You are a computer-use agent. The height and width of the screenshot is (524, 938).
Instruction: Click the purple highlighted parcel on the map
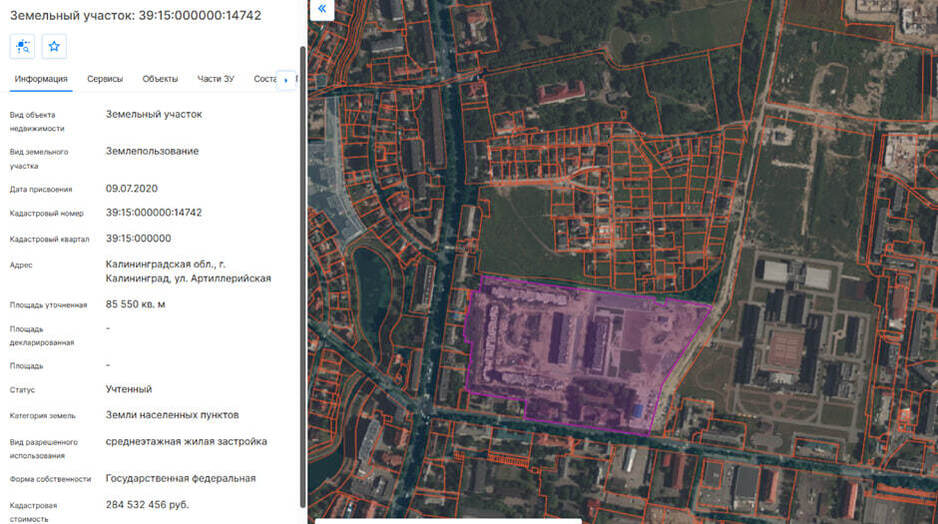pos(580,360)
